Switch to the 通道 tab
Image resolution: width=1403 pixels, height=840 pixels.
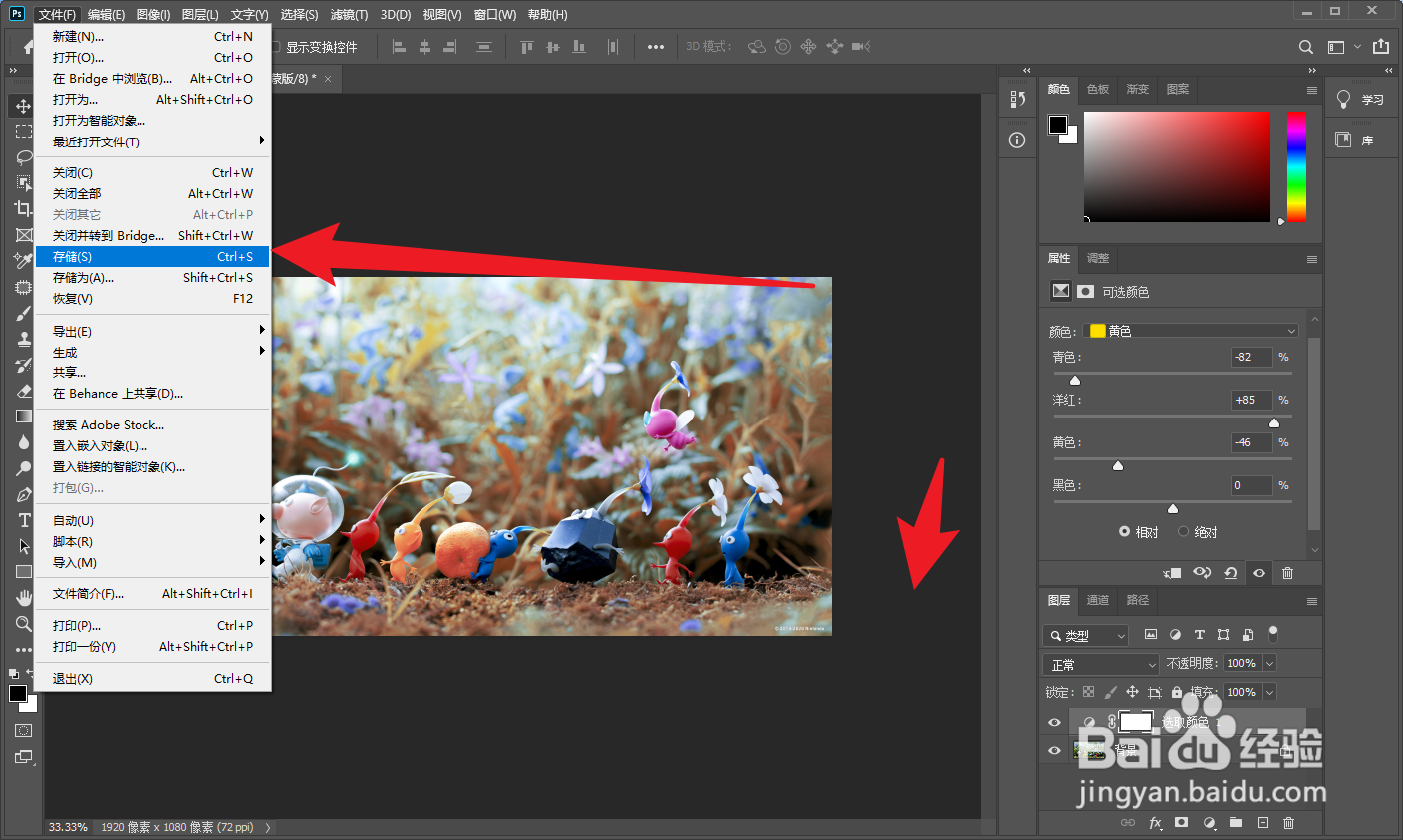click(1097, 601)
